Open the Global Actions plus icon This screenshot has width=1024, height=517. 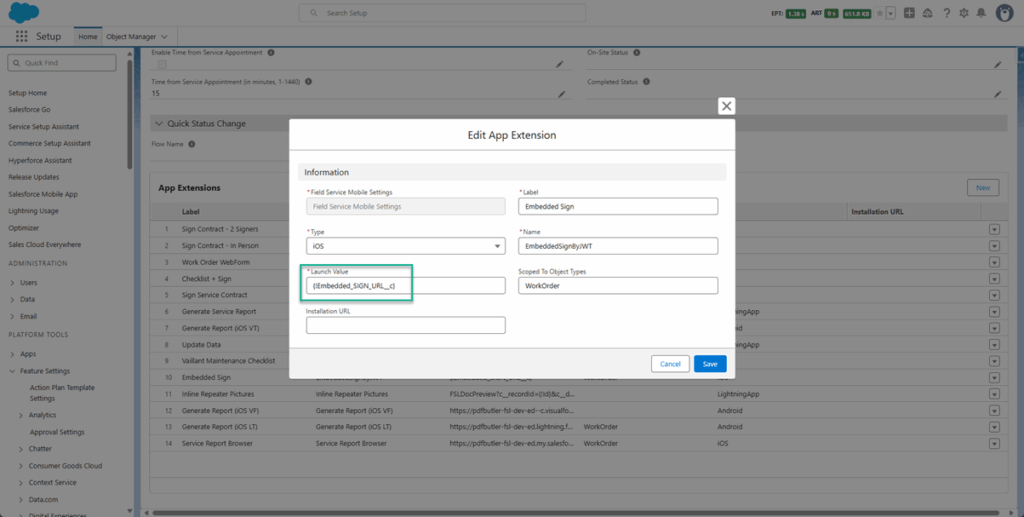pos(908,13)
